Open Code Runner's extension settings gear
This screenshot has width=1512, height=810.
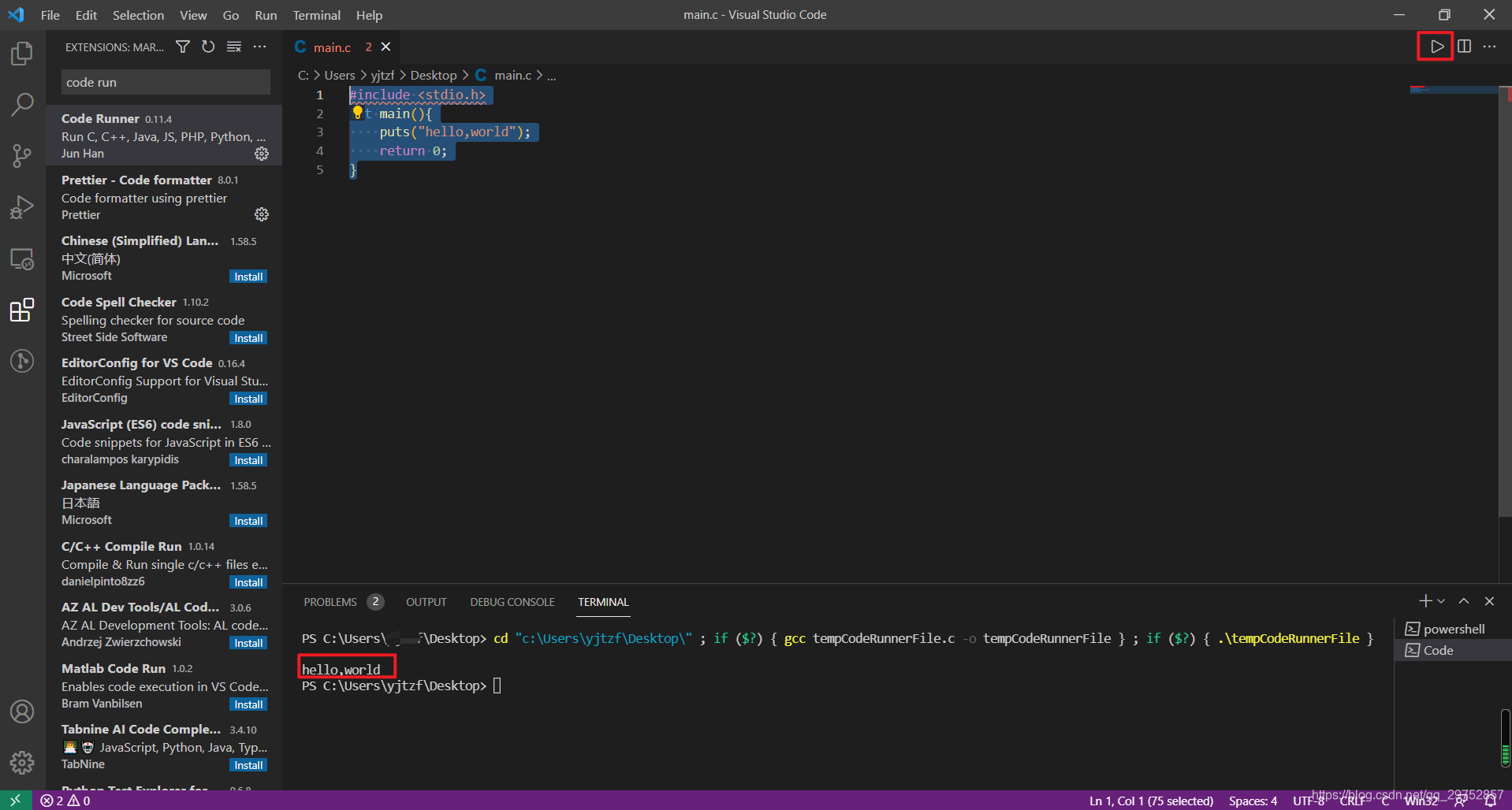(x=262, y=154)
